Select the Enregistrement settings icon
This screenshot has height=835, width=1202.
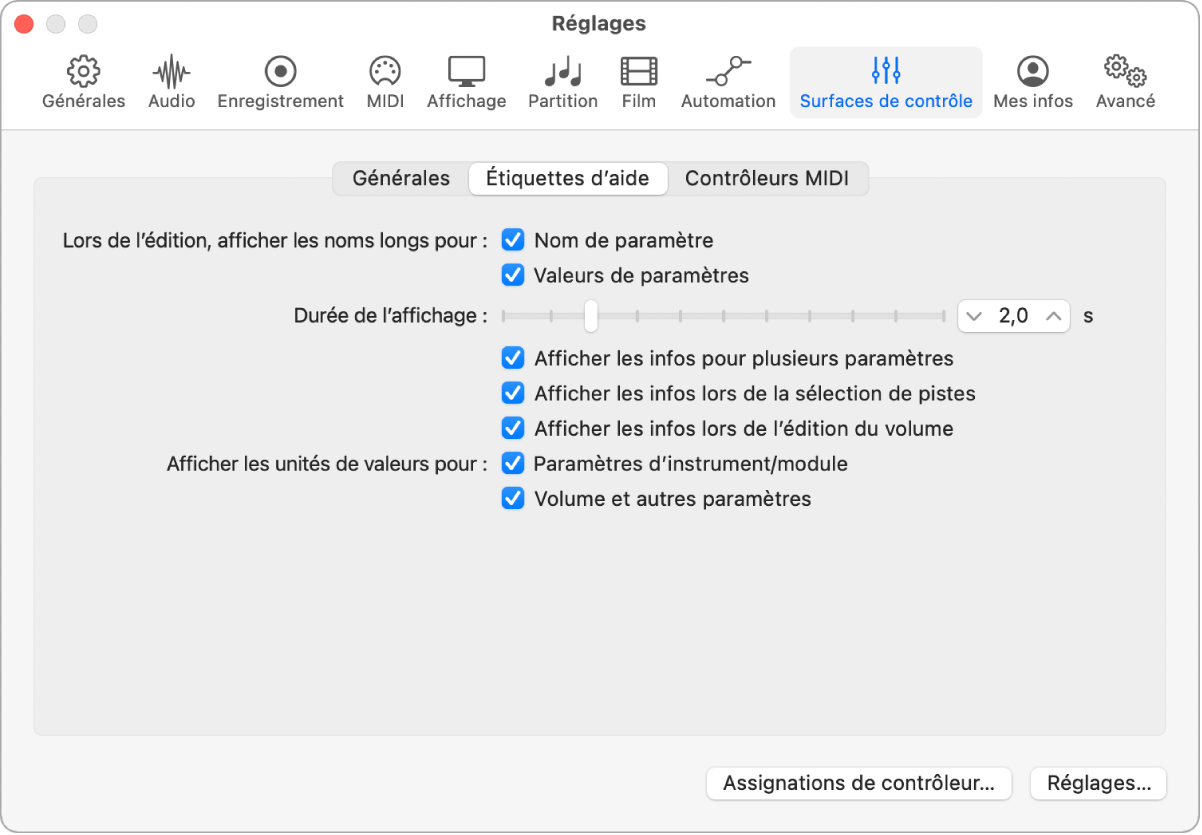pyautogui.click(x=280, y=80)
